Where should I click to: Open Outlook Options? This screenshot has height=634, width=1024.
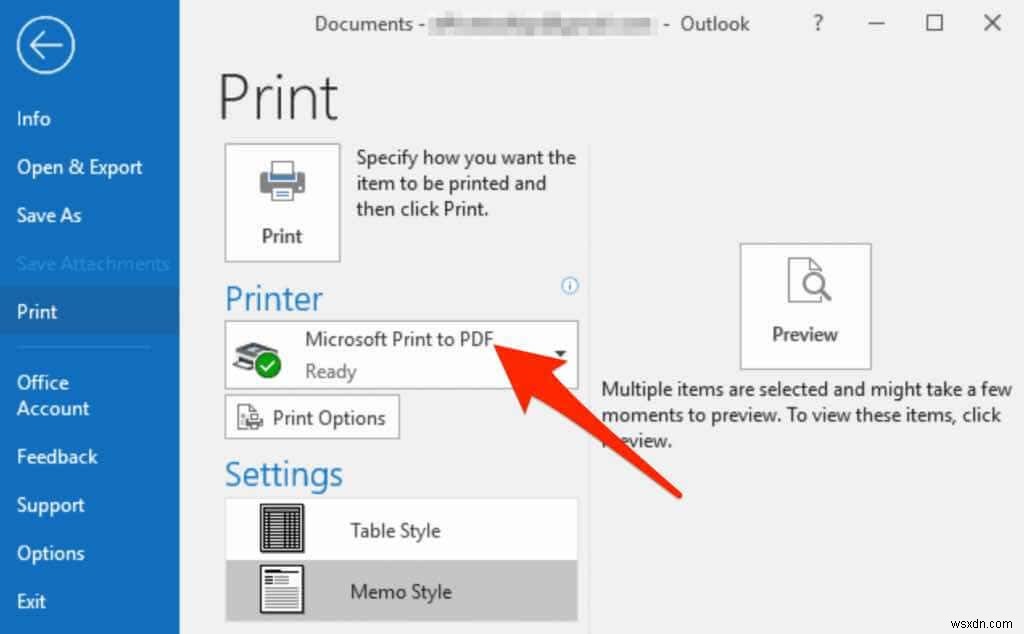50,553
